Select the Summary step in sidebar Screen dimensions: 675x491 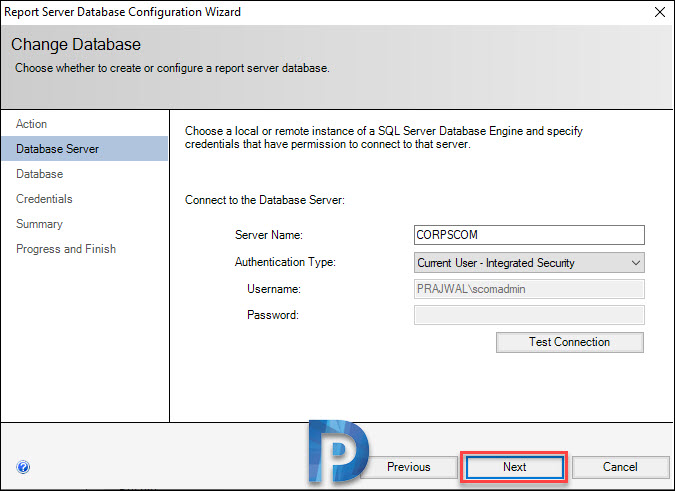tap(40, 224)
